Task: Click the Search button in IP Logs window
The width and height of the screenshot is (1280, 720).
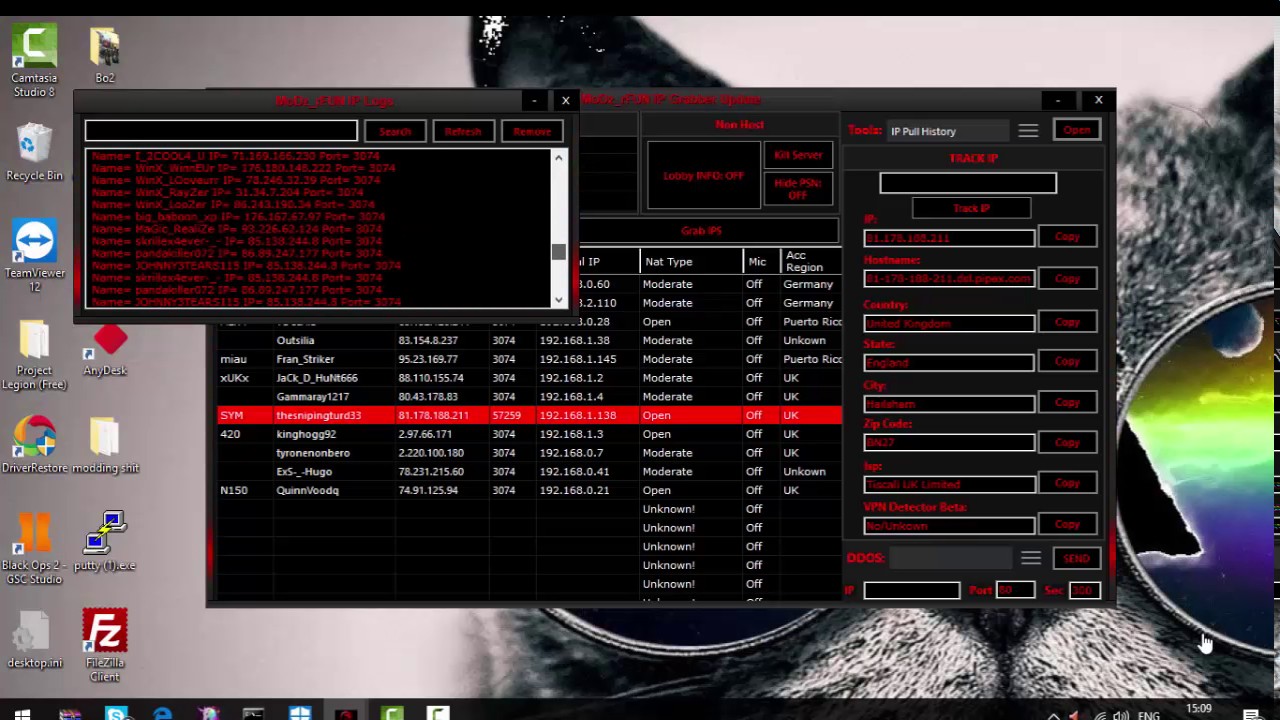Action: pyautogui.click(x=395, y=131)
